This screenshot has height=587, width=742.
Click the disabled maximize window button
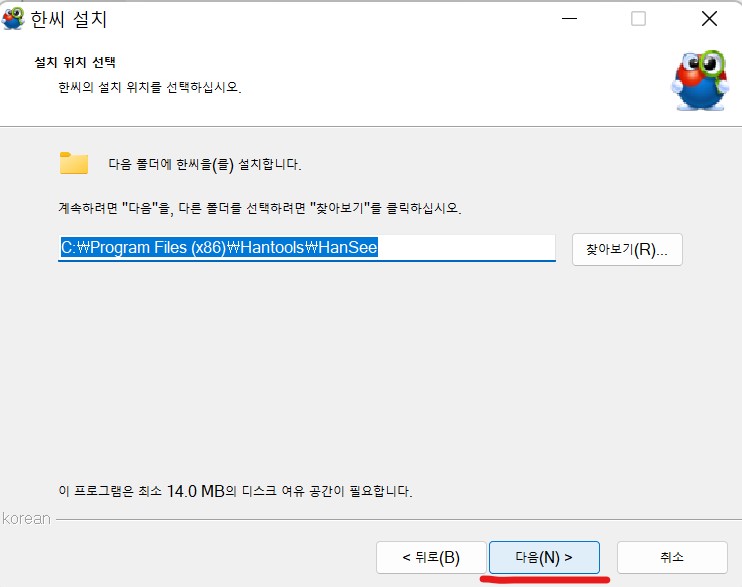click(638, 19)
